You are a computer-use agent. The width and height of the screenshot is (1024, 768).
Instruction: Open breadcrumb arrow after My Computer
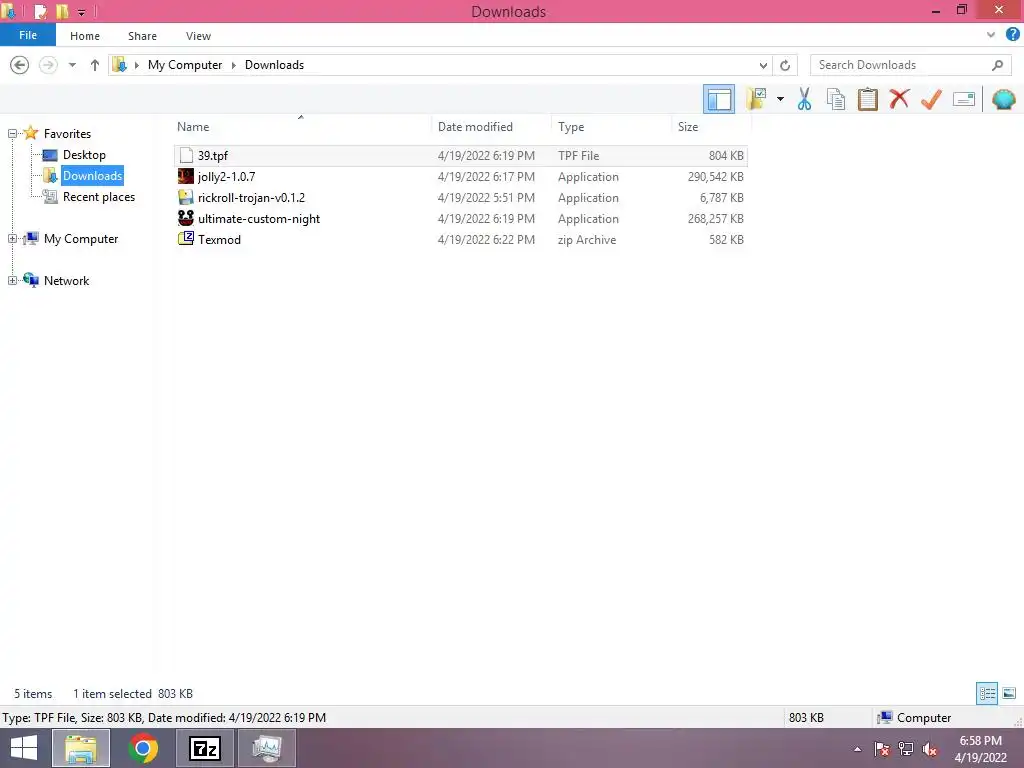click(x=233, y=65)
